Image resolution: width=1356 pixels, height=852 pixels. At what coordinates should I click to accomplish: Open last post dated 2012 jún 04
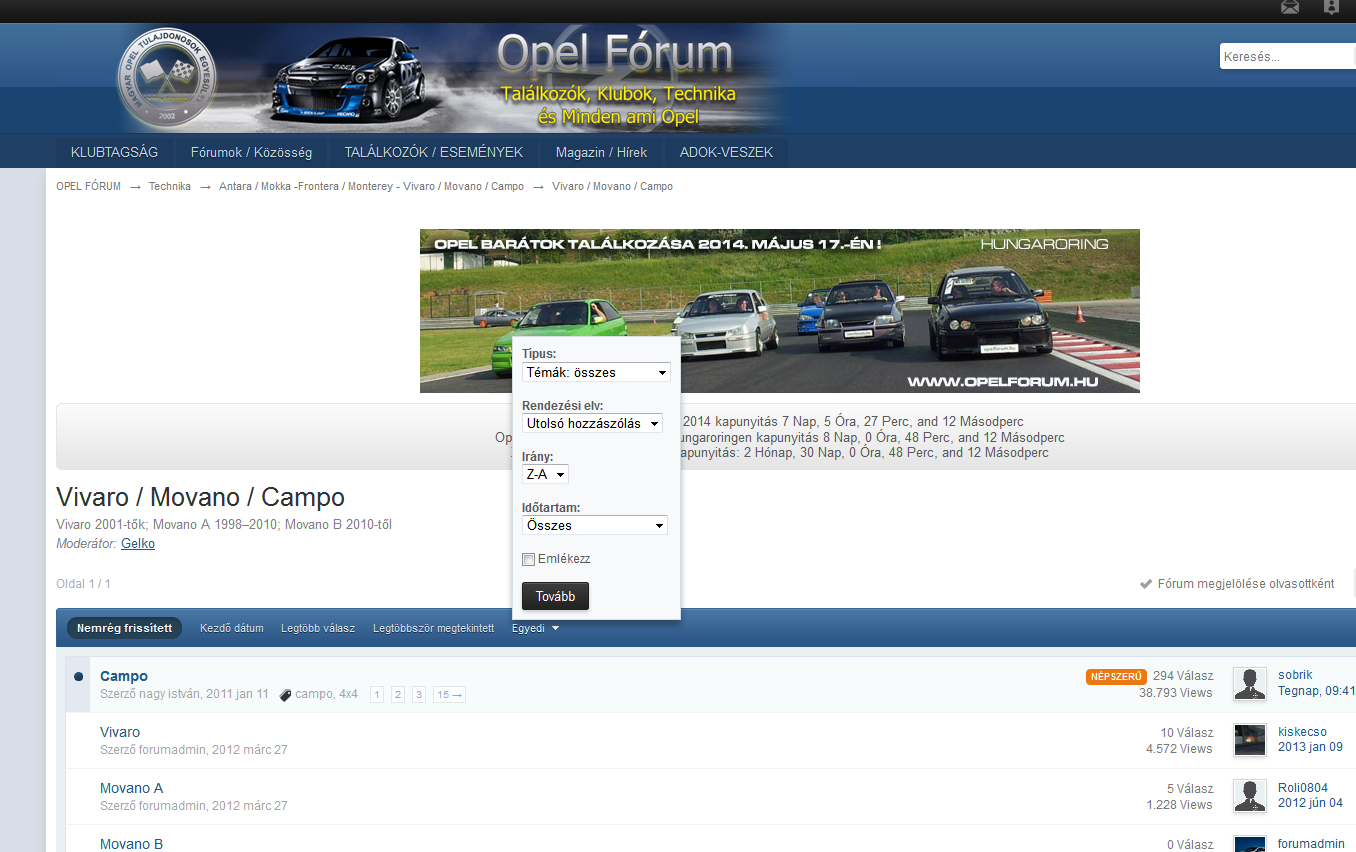tap(1310, 803)
